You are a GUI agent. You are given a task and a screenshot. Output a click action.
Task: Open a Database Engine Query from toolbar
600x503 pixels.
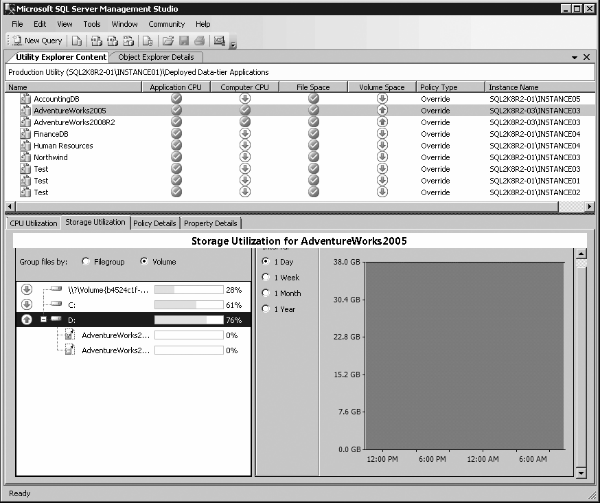77,41
